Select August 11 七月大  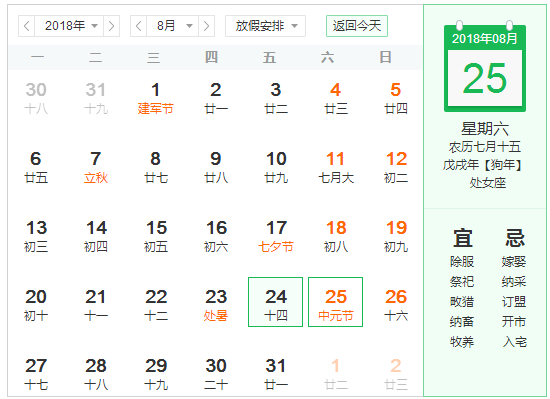pyautogui.click(x=336, y=167)
